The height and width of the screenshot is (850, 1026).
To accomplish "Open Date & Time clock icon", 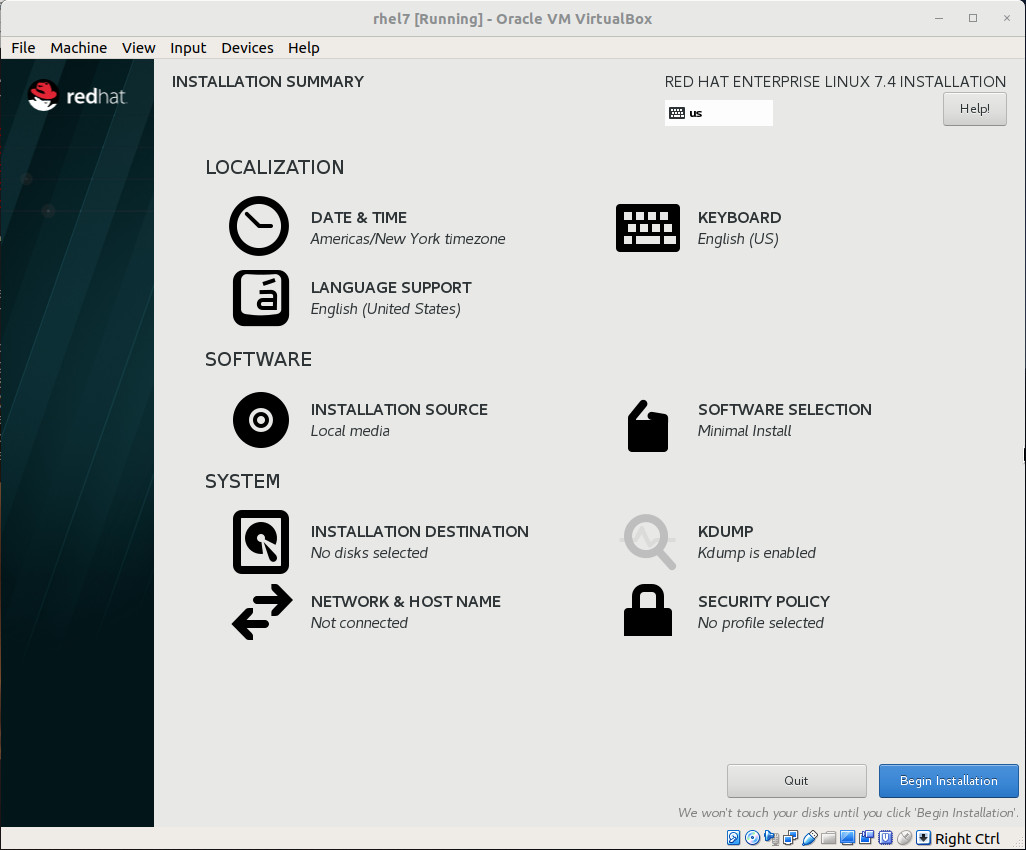I will 259,226.
